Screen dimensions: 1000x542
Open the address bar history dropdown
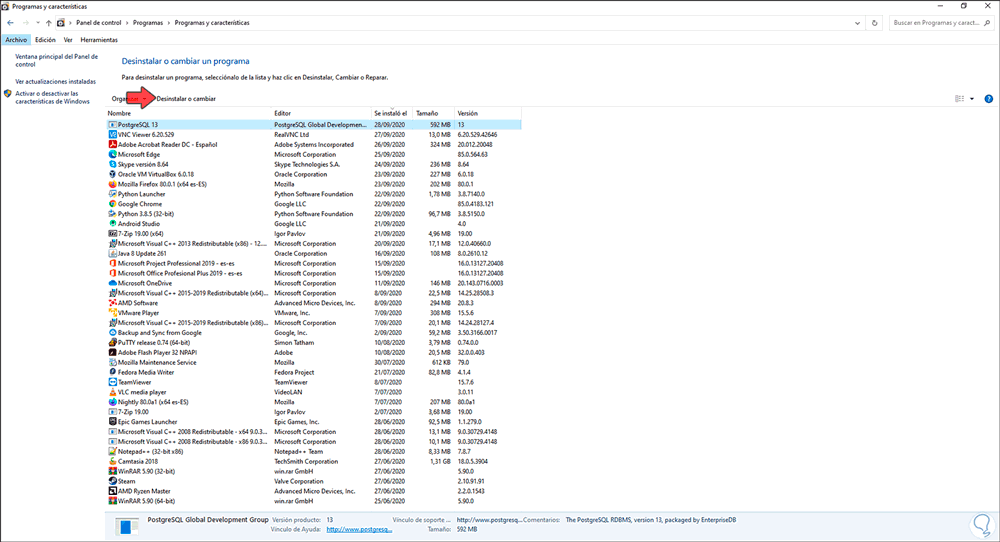coord(857,23)
